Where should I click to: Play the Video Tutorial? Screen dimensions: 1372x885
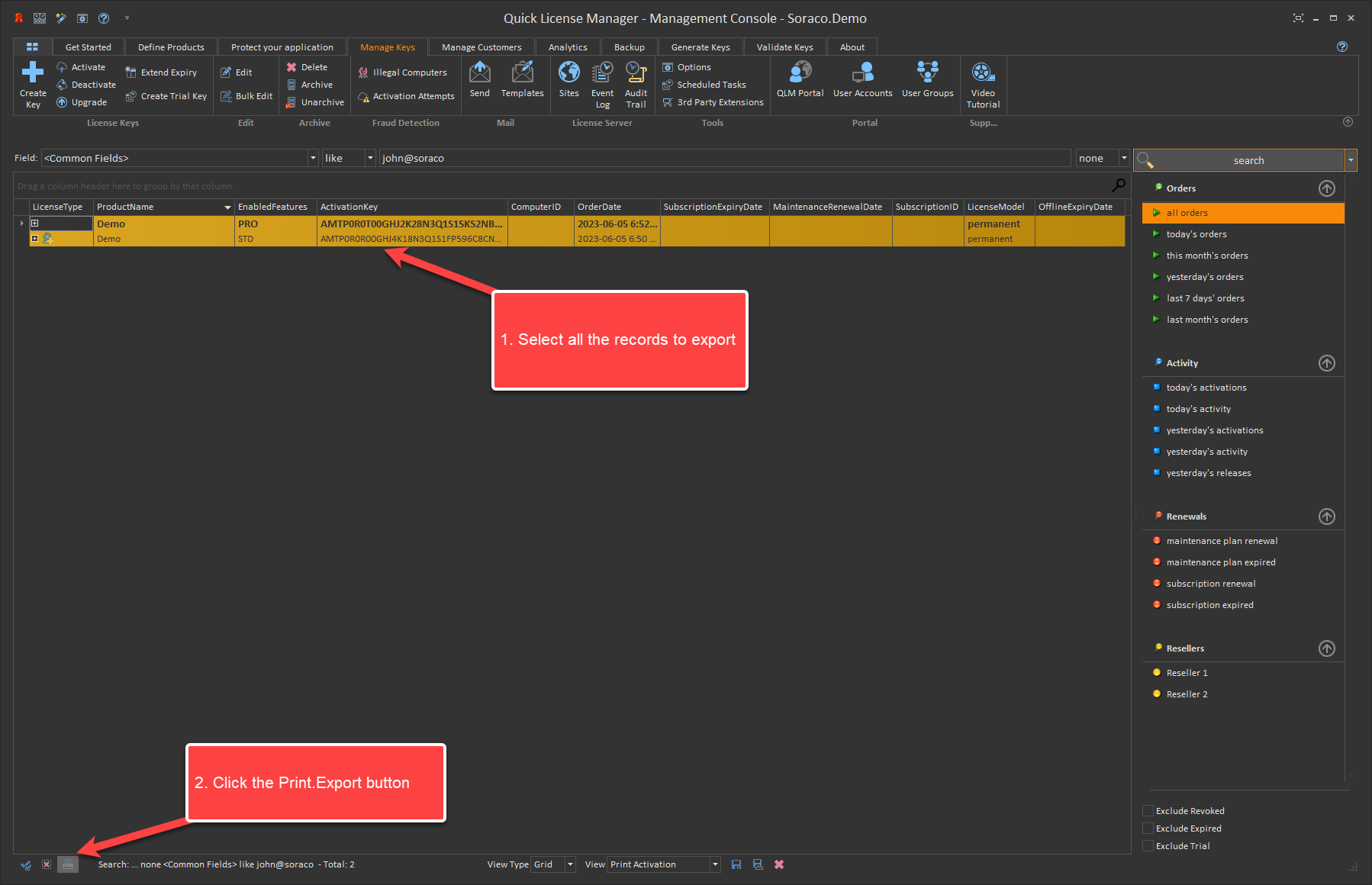(x=983, y=85)
